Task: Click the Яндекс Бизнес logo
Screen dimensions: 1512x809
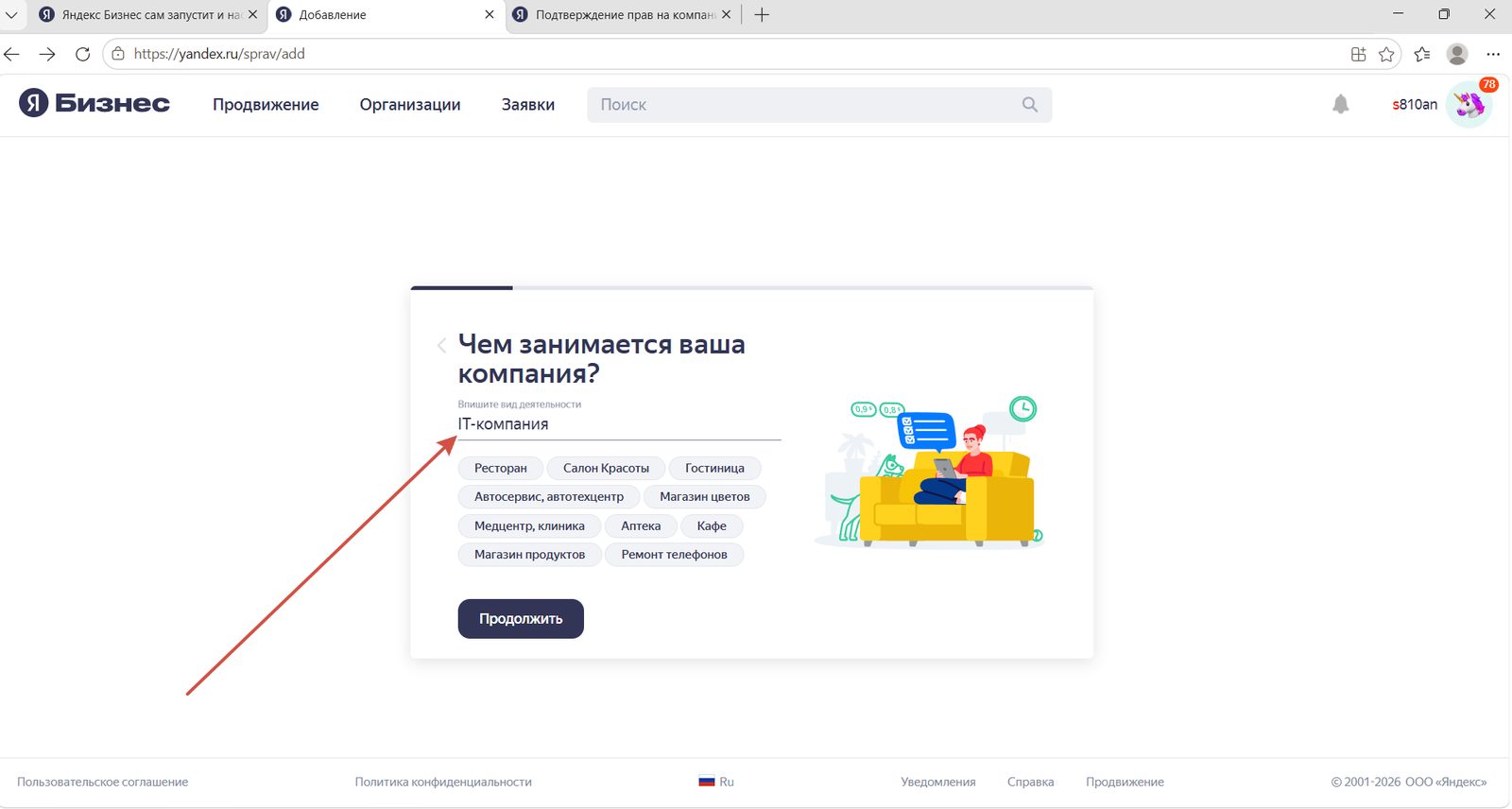Action: [94, 103]
